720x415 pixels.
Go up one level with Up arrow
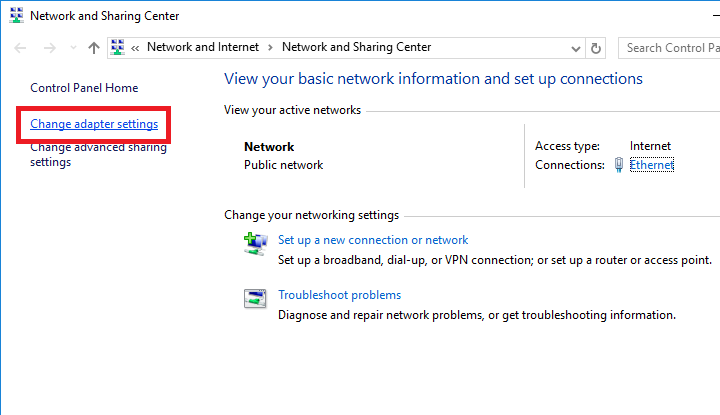tap(93, 48)
